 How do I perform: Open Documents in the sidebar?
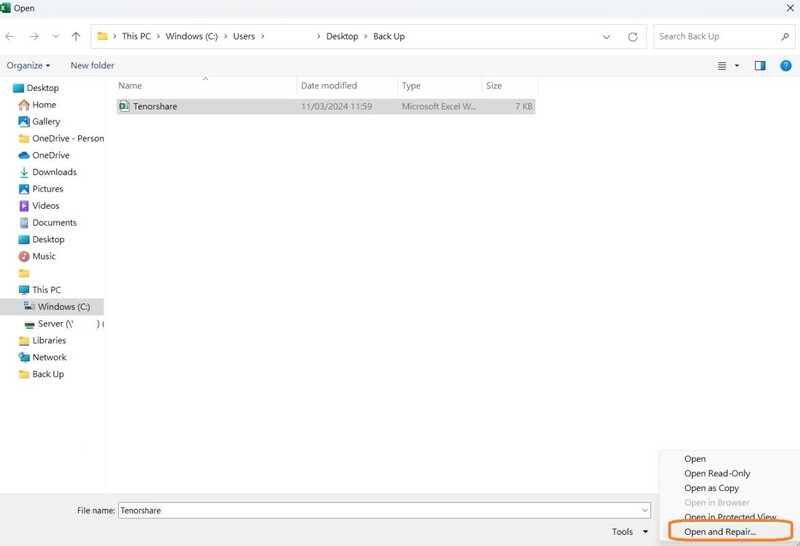tap(48, 222)
